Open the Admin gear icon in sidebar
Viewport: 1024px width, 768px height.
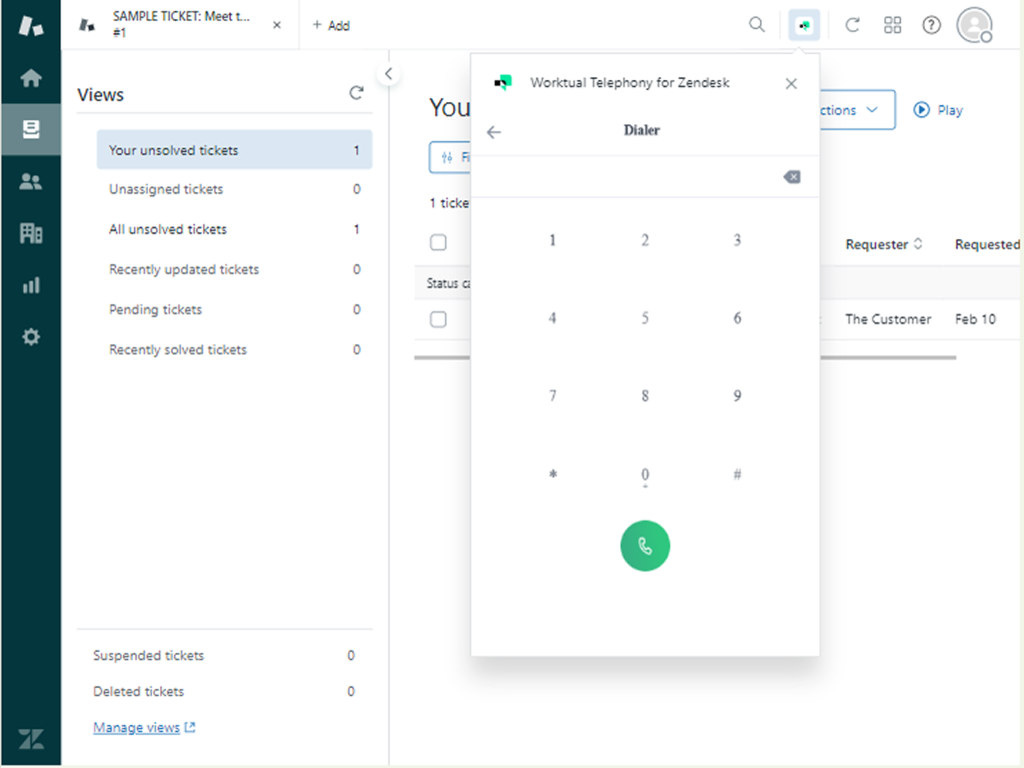click(x=31, y=337)
